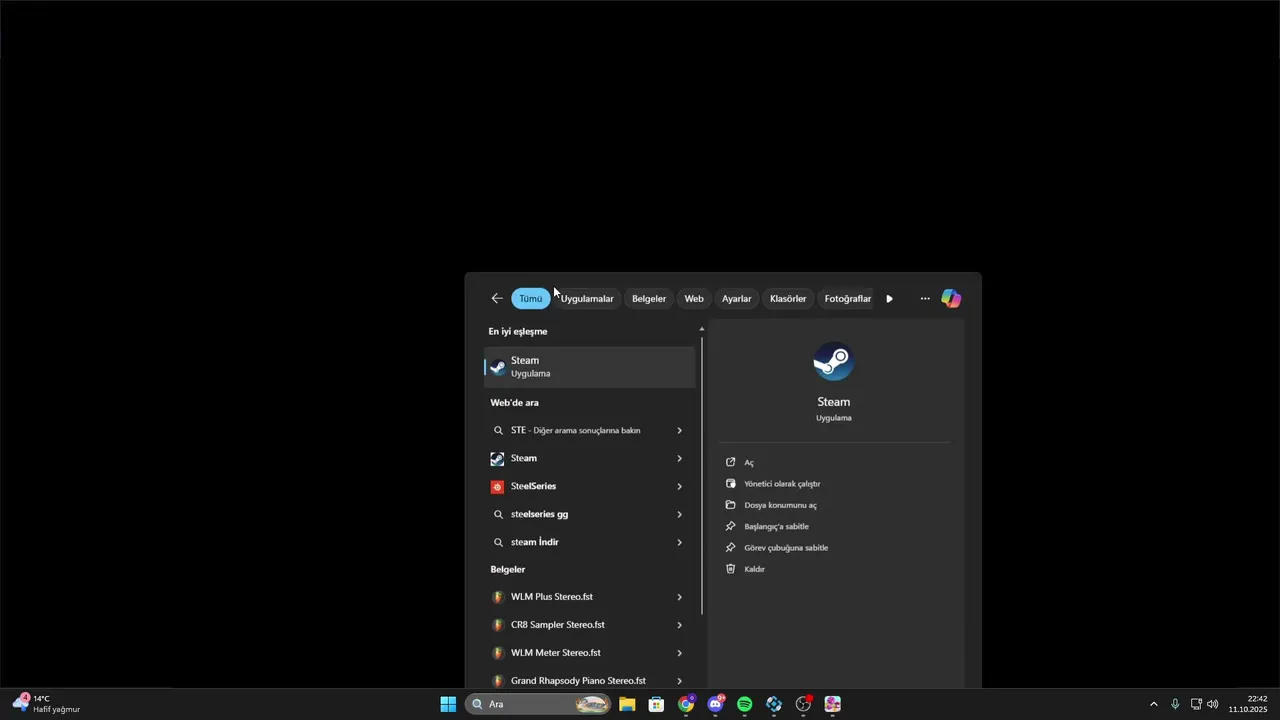Open OBS Studio from the taskbar
The image size is (1280, 720).
(x=803, y=704)
